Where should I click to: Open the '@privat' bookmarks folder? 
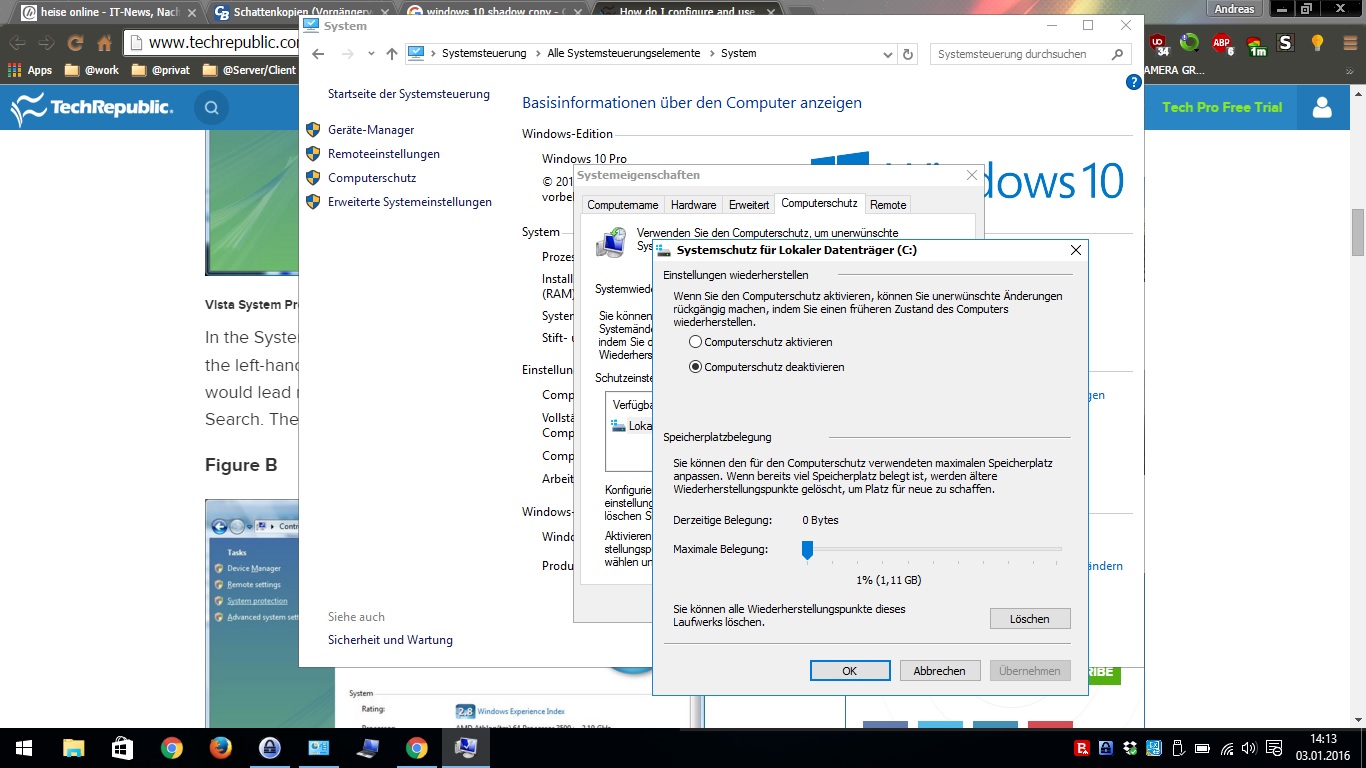(161, 71)
